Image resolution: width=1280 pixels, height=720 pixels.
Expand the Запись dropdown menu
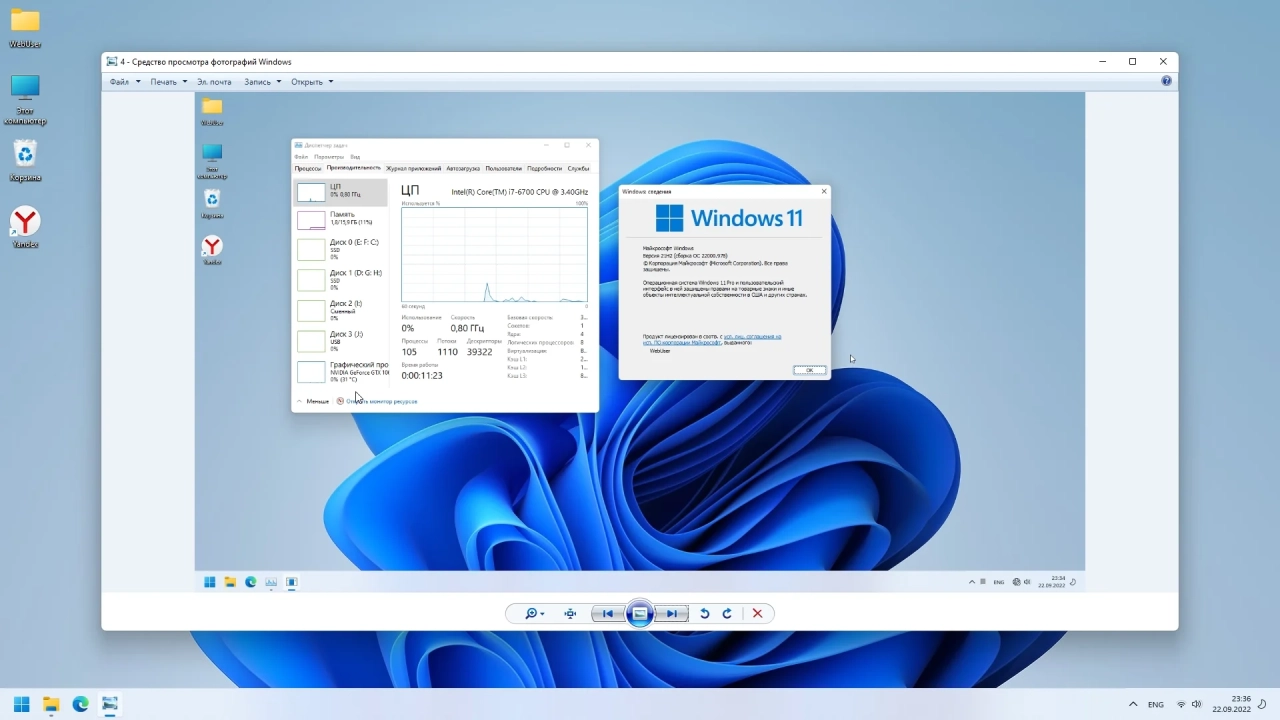pos(263,82)
